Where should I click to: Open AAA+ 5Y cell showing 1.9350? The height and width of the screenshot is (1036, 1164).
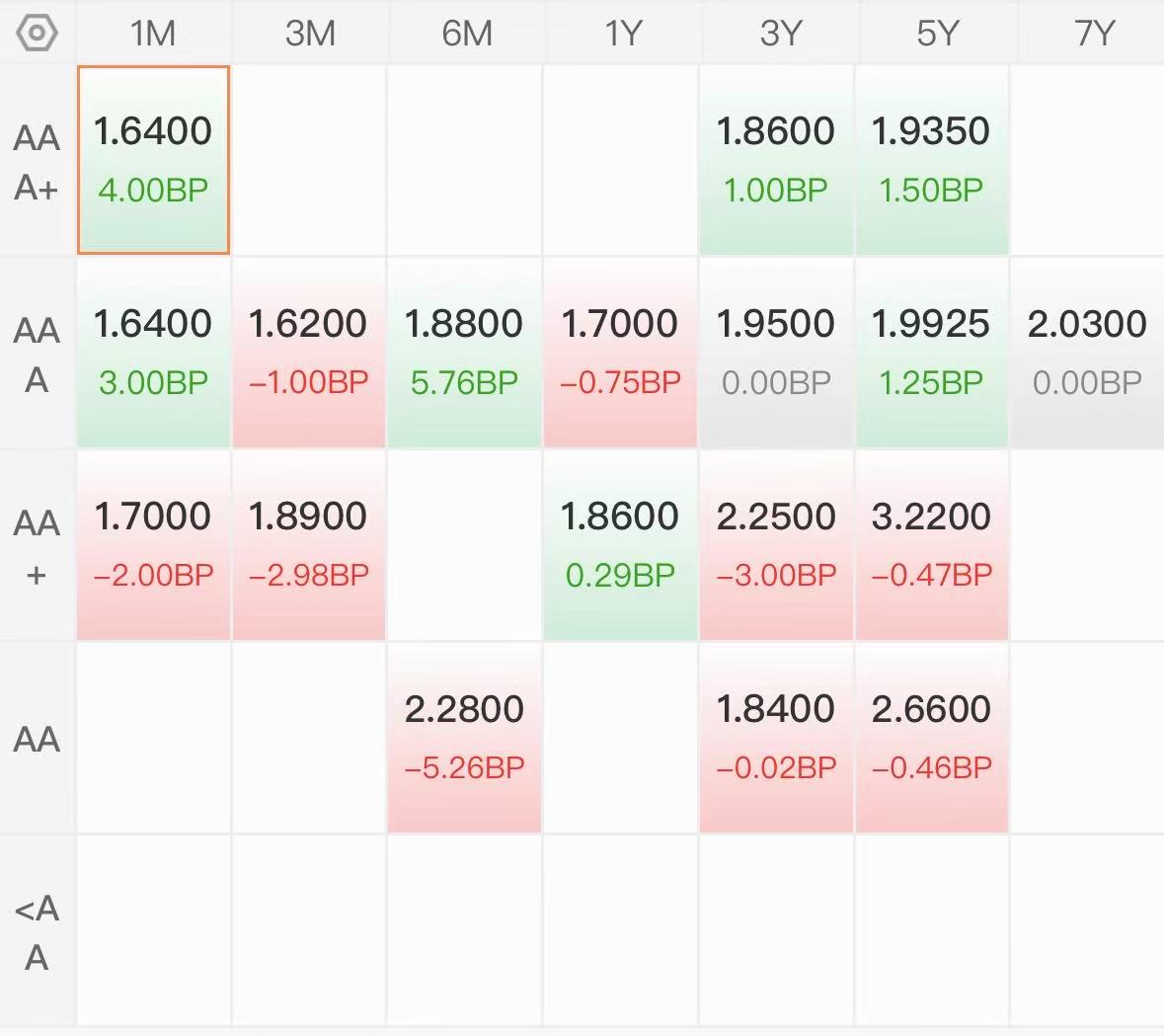[932, 160]
